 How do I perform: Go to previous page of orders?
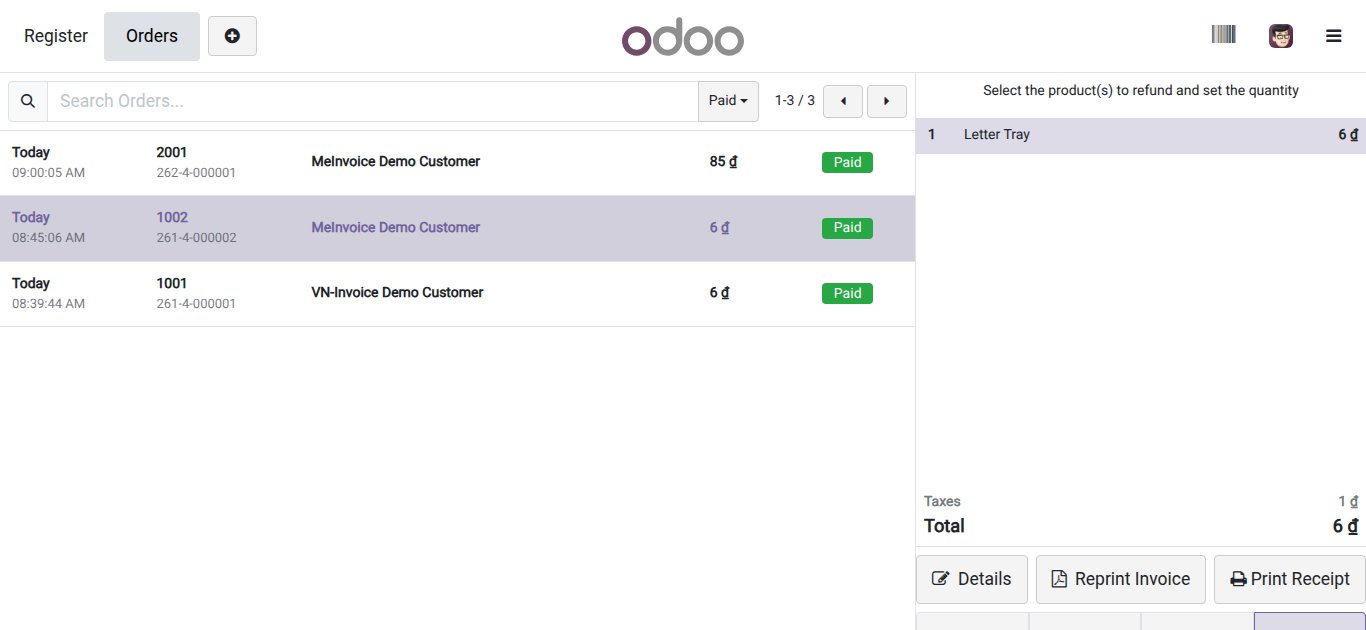[x=843, y=101]
